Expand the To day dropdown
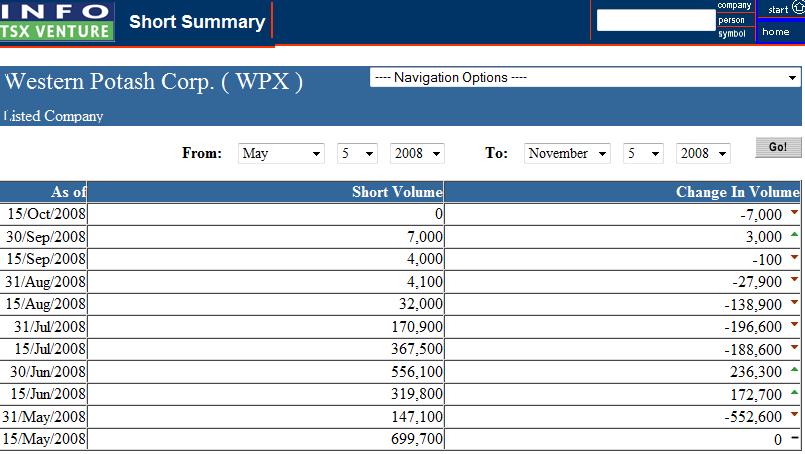This screenshot has width=805, height=454. tap(643, 153)
